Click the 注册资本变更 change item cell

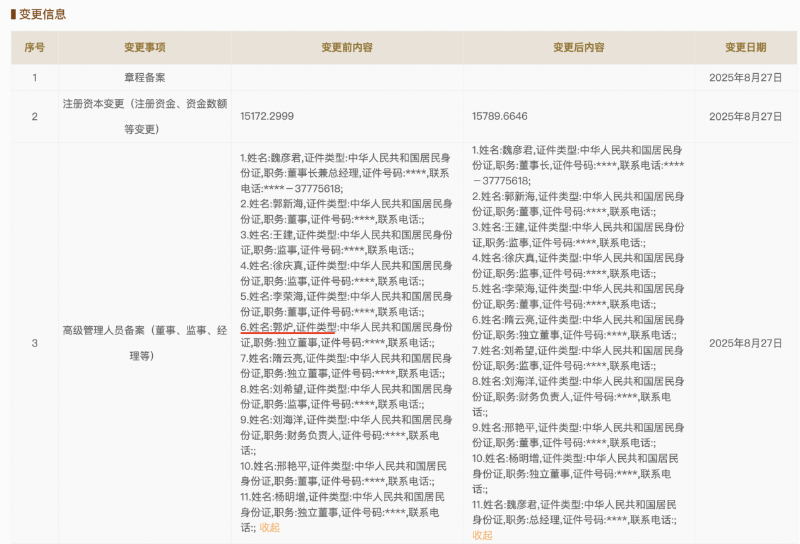pyautogui.click(x=145, y=116)
